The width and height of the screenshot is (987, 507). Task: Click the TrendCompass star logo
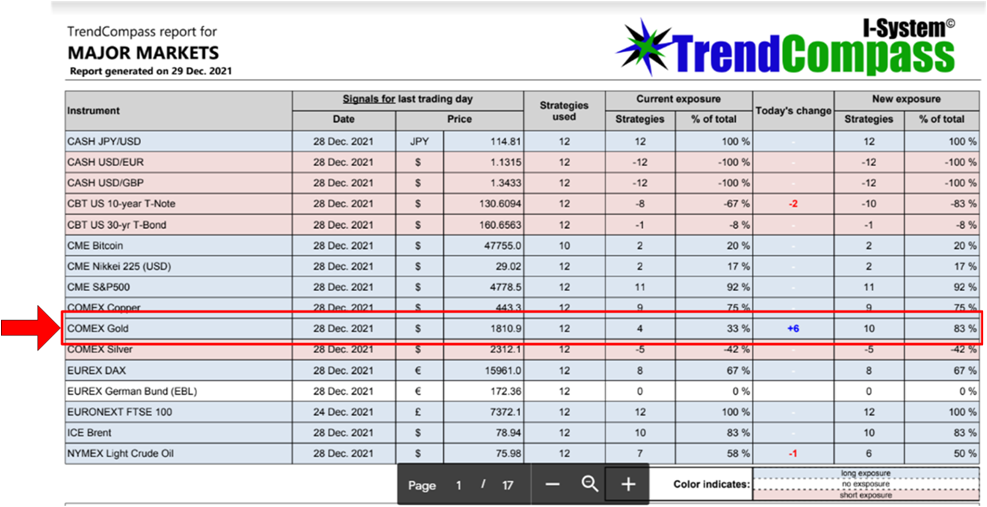(643, 45)
